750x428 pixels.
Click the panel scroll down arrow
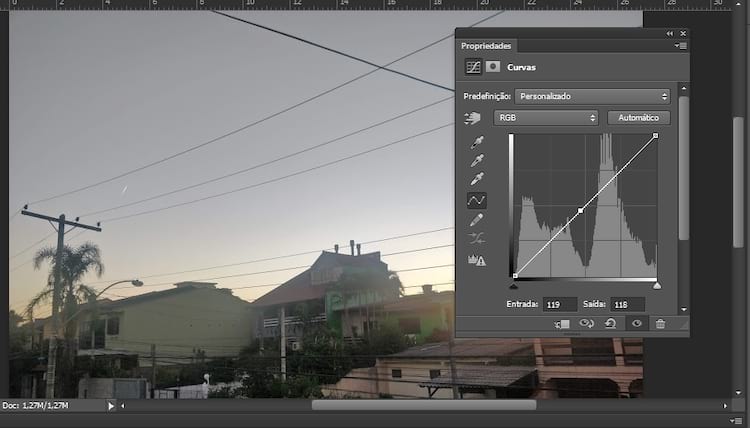coord(684,309)
